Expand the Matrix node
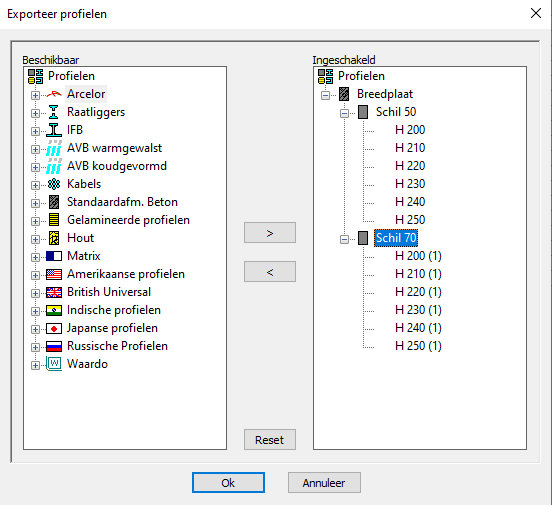 point(35,257)
